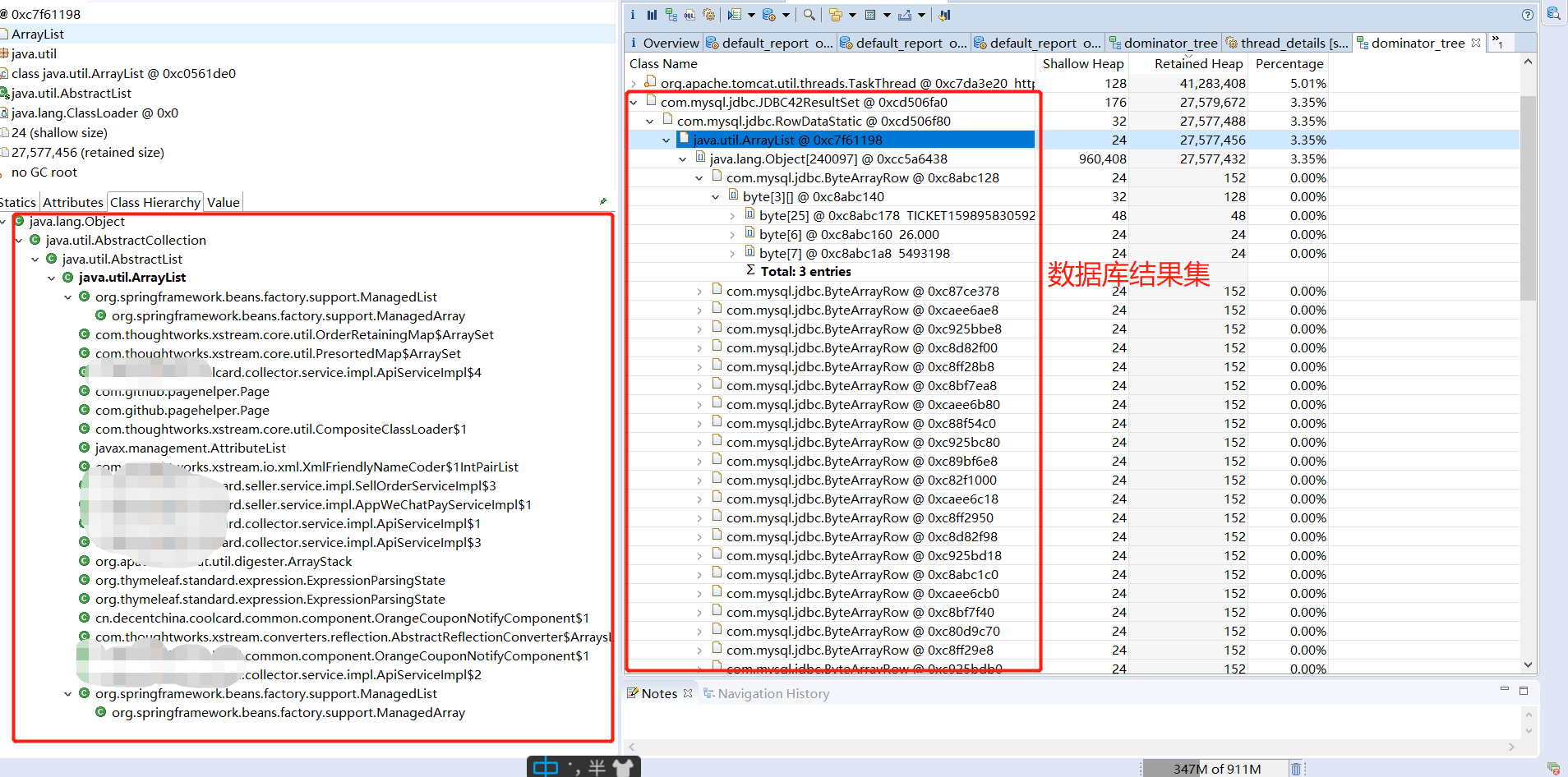Screen dimensions: 1568x777
Task: Open the dominator tree toolbar icon
Action: pyautogui.click(x=671, y=15)
